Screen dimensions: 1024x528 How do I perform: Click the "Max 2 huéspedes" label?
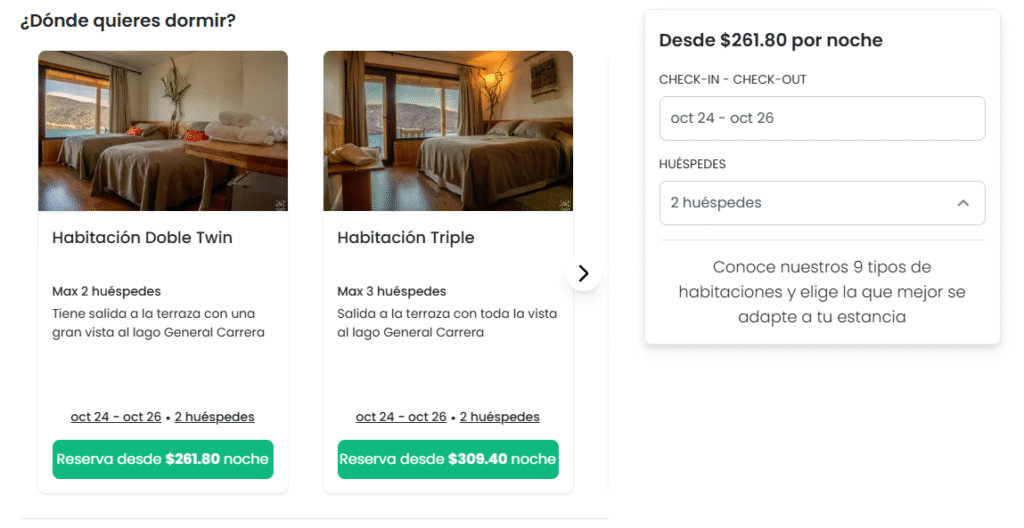pyautogui.click(x=106, y=291)
